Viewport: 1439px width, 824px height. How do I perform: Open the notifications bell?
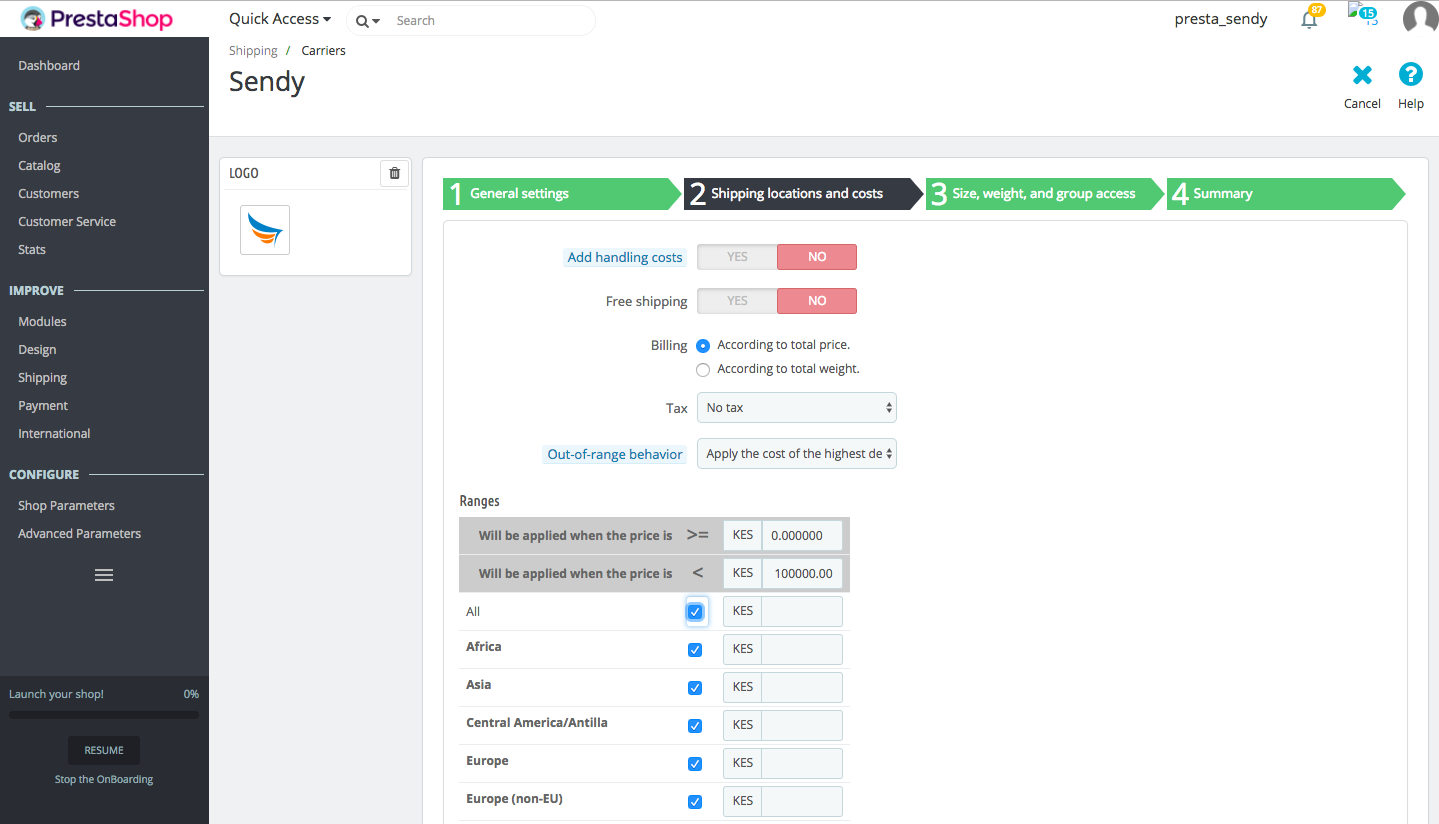point(1309,19)
